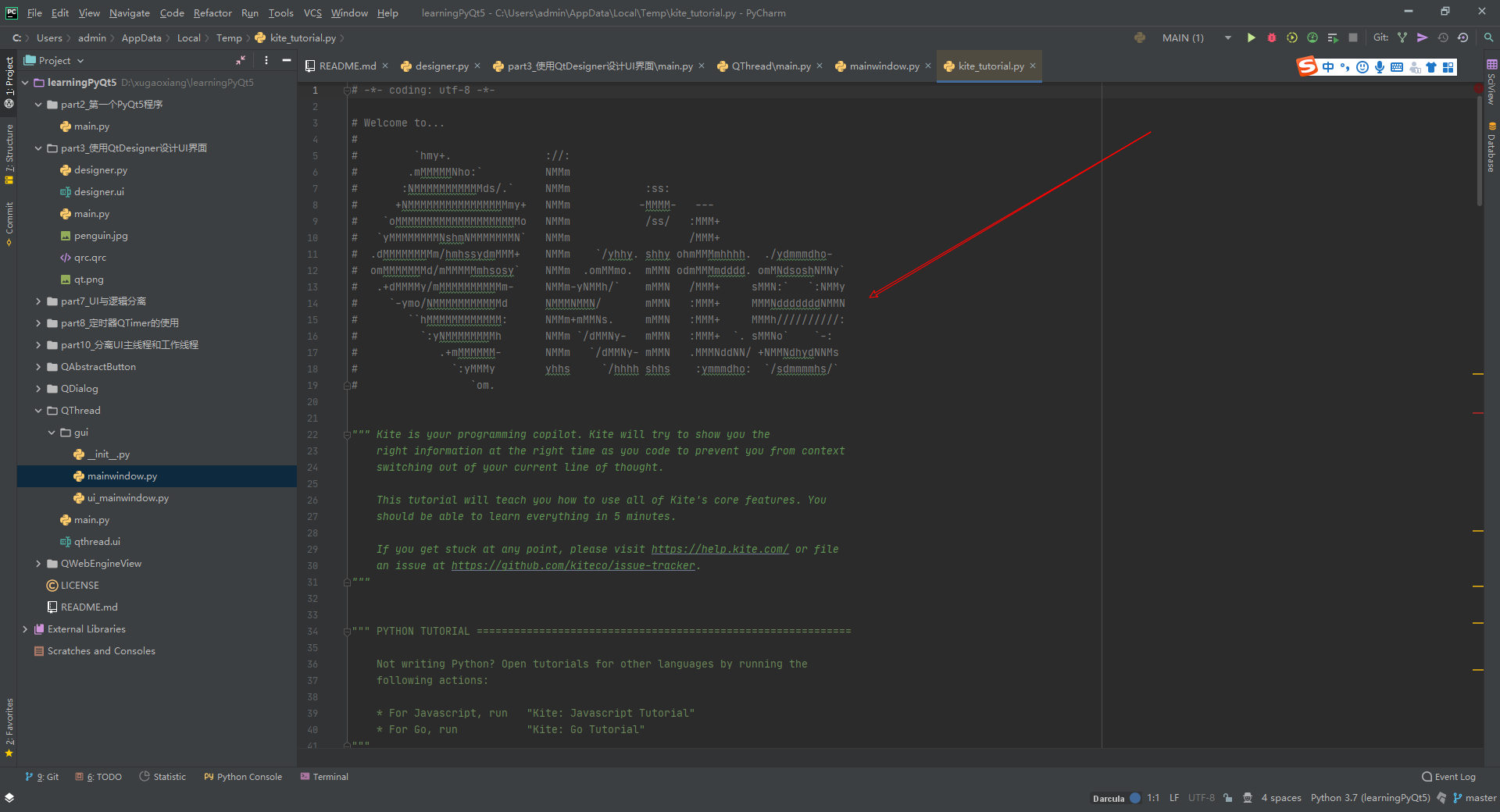Click Python 3.7 interpreter selector

[x=1370, y=798]
